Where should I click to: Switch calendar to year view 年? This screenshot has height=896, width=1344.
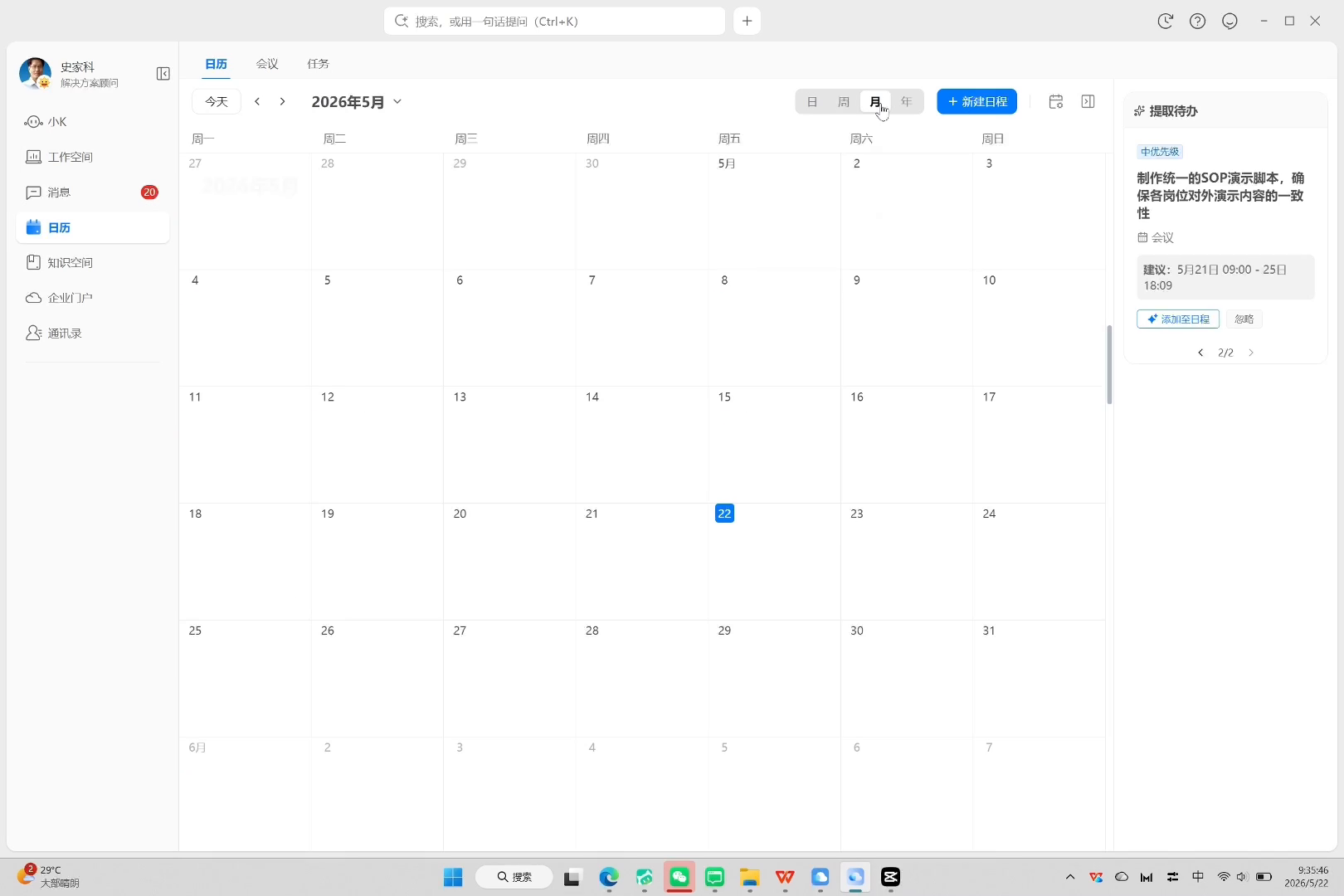[907, 101]
